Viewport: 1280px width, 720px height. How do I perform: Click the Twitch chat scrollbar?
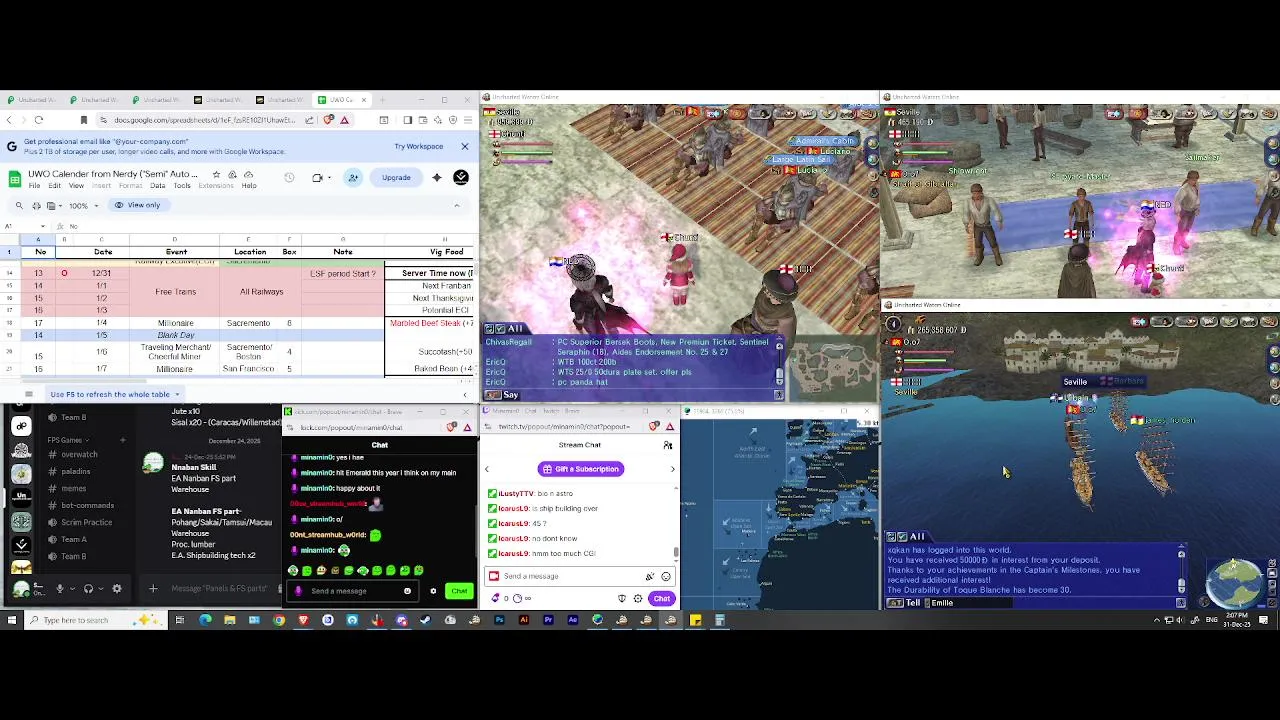click(676, 551)
